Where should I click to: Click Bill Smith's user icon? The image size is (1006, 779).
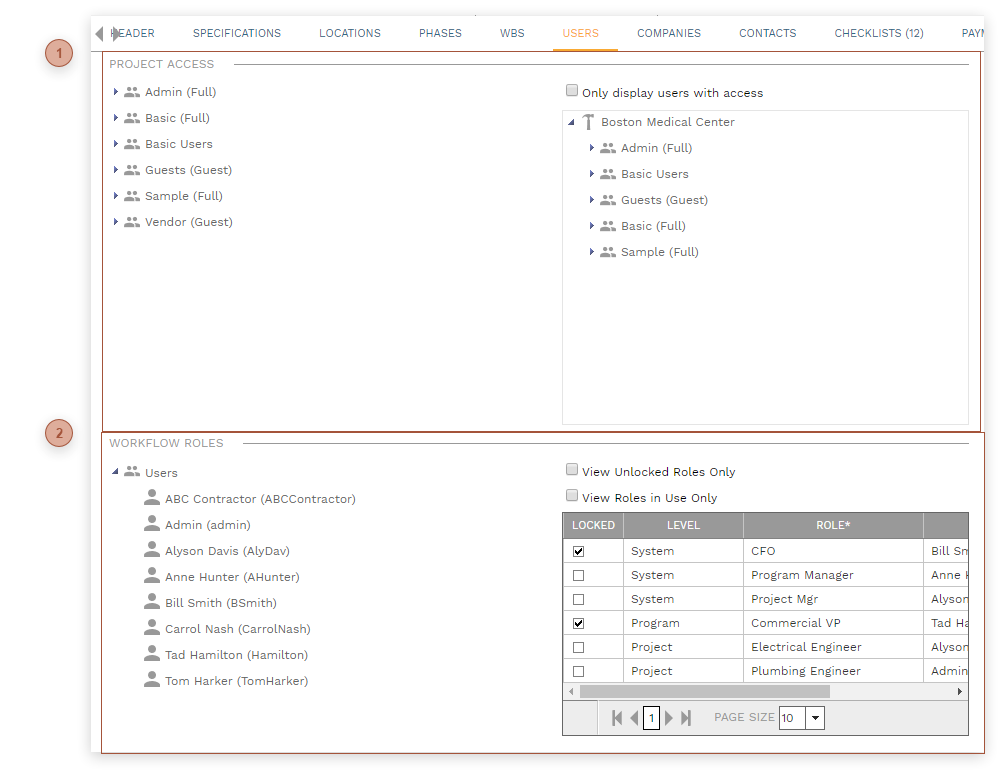point(153,602)
